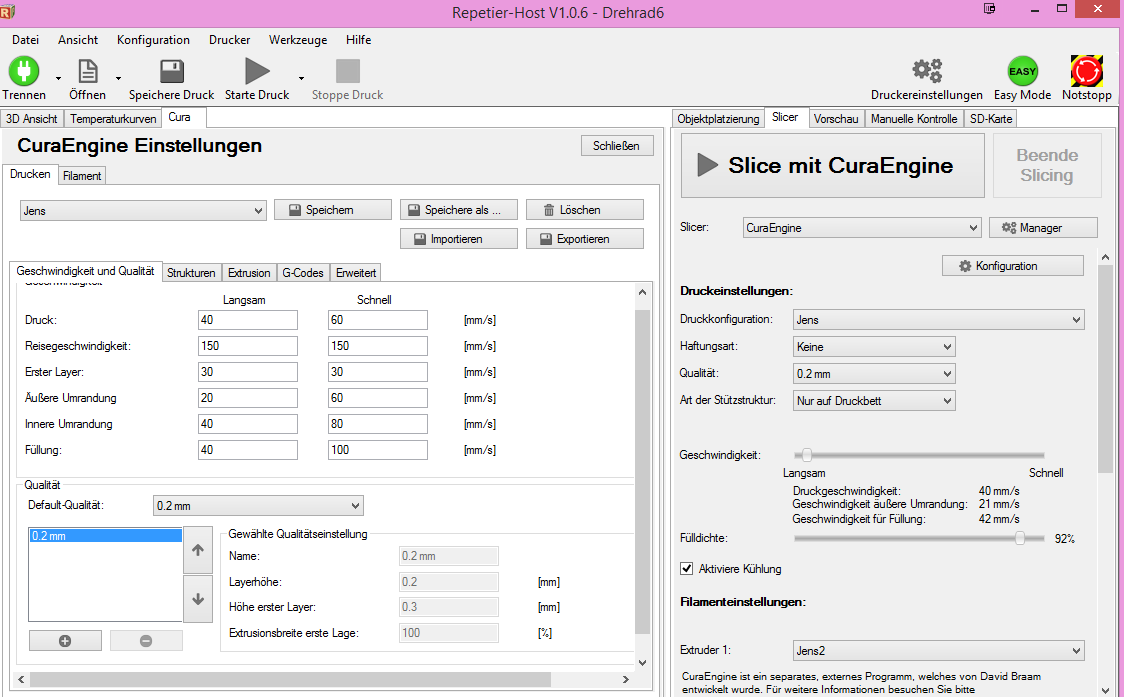Image resolution: width=1124 pixels, height=697 pixels.
Task: Open the Druckkonfiguration dropdown
Action: tap(939, 320)
